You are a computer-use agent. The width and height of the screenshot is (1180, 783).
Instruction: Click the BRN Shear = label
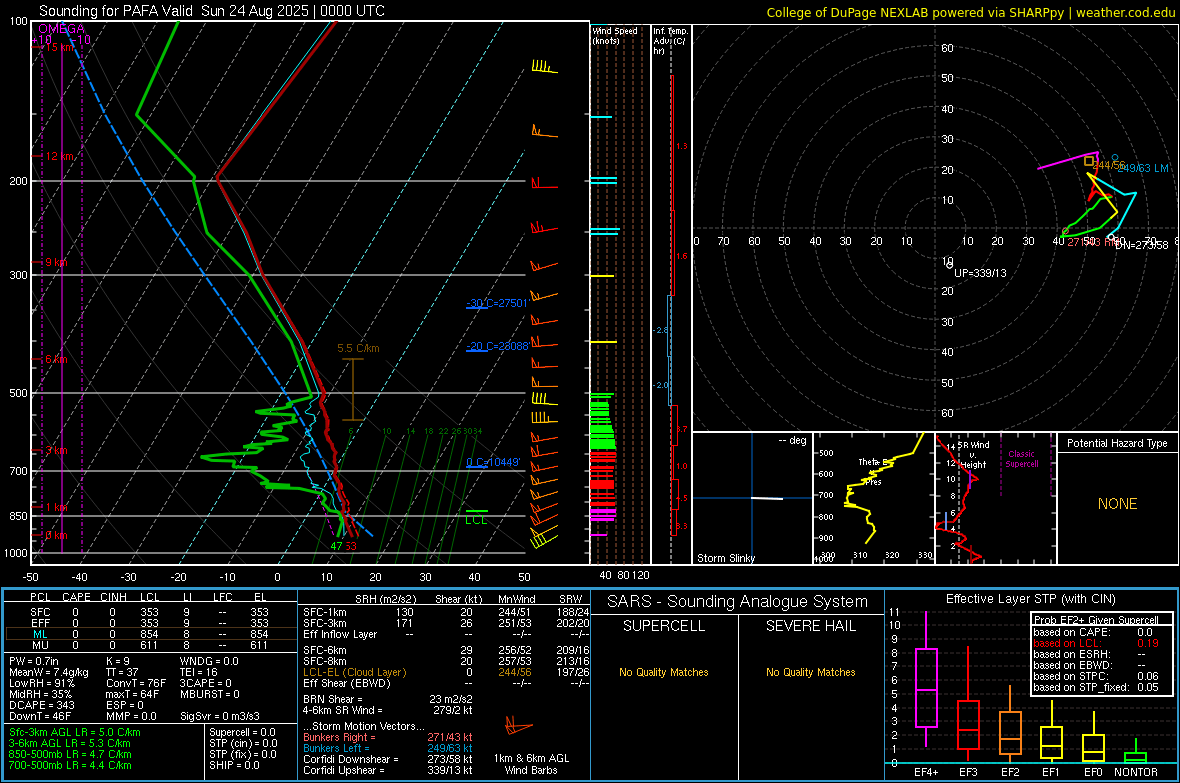[x=333, y=699]
